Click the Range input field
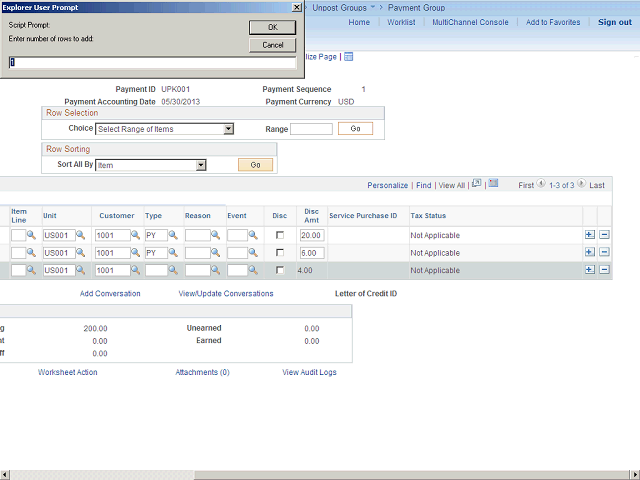 (311, 129)
